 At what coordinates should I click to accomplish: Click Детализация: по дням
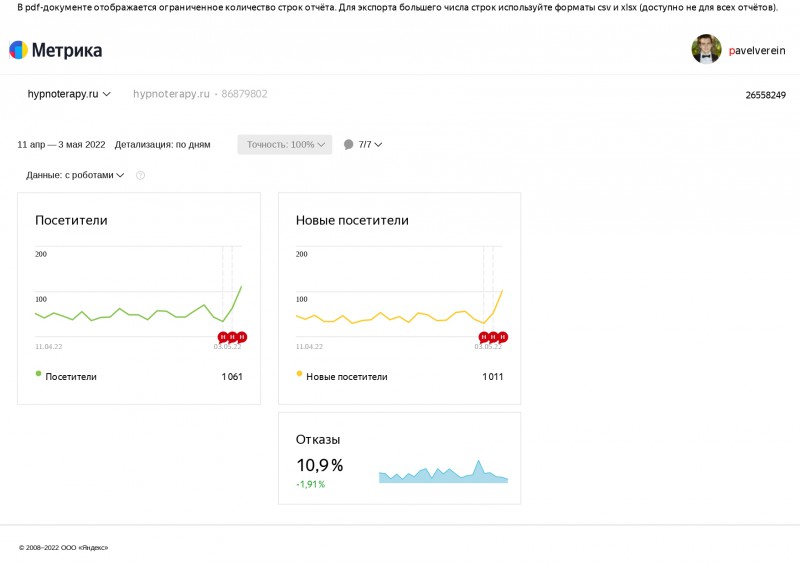[x=163, y=145]
